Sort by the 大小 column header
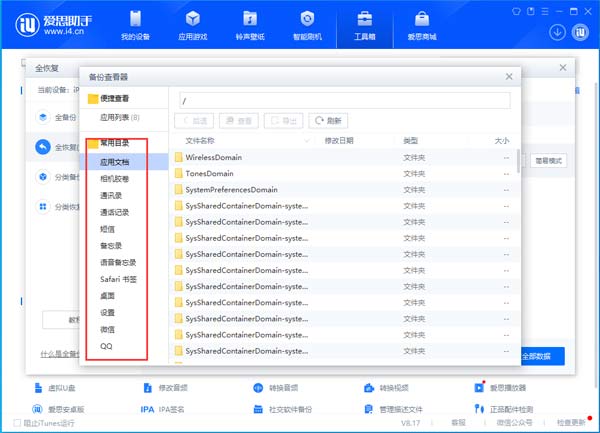 coord(502,141)
